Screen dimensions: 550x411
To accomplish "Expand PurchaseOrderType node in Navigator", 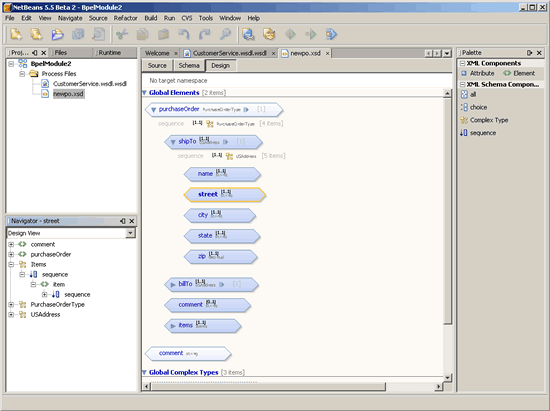I will point(11,304).
